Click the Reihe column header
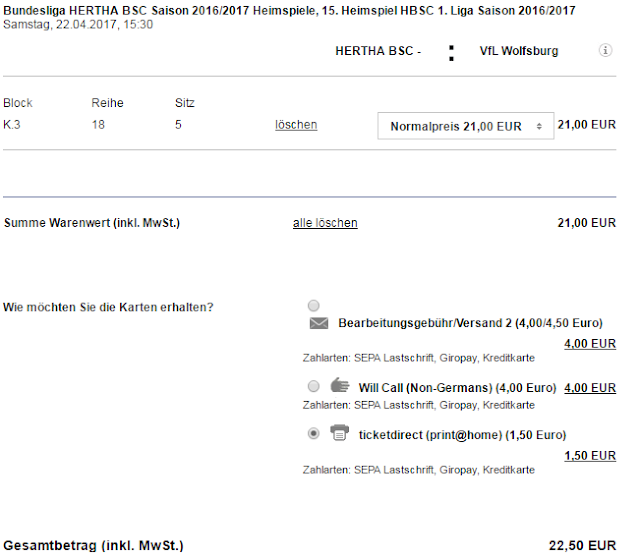Viewport: 640px width, 560px height. click(107, 102)
